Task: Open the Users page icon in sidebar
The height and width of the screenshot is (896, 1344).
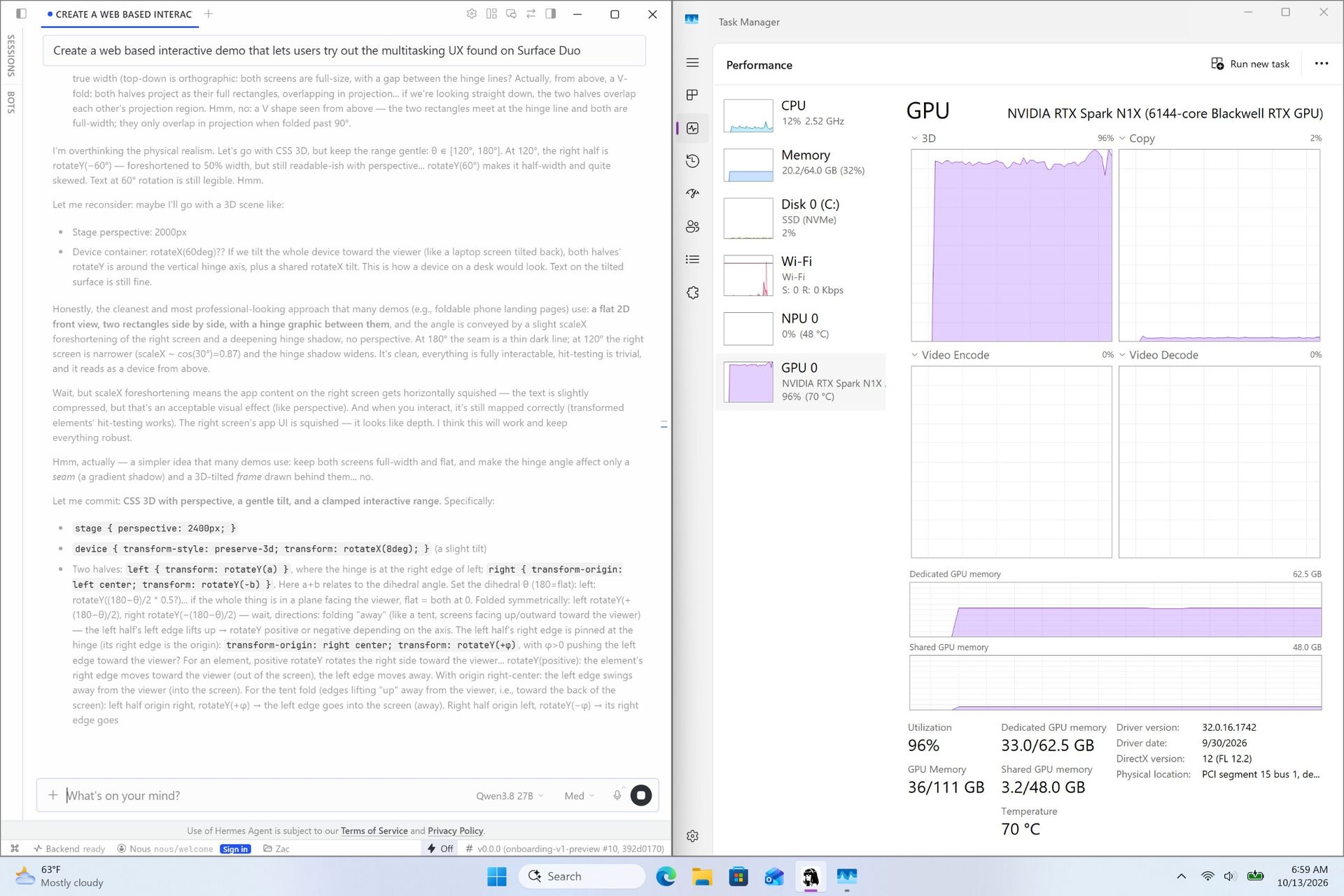Action: [692, 227]
